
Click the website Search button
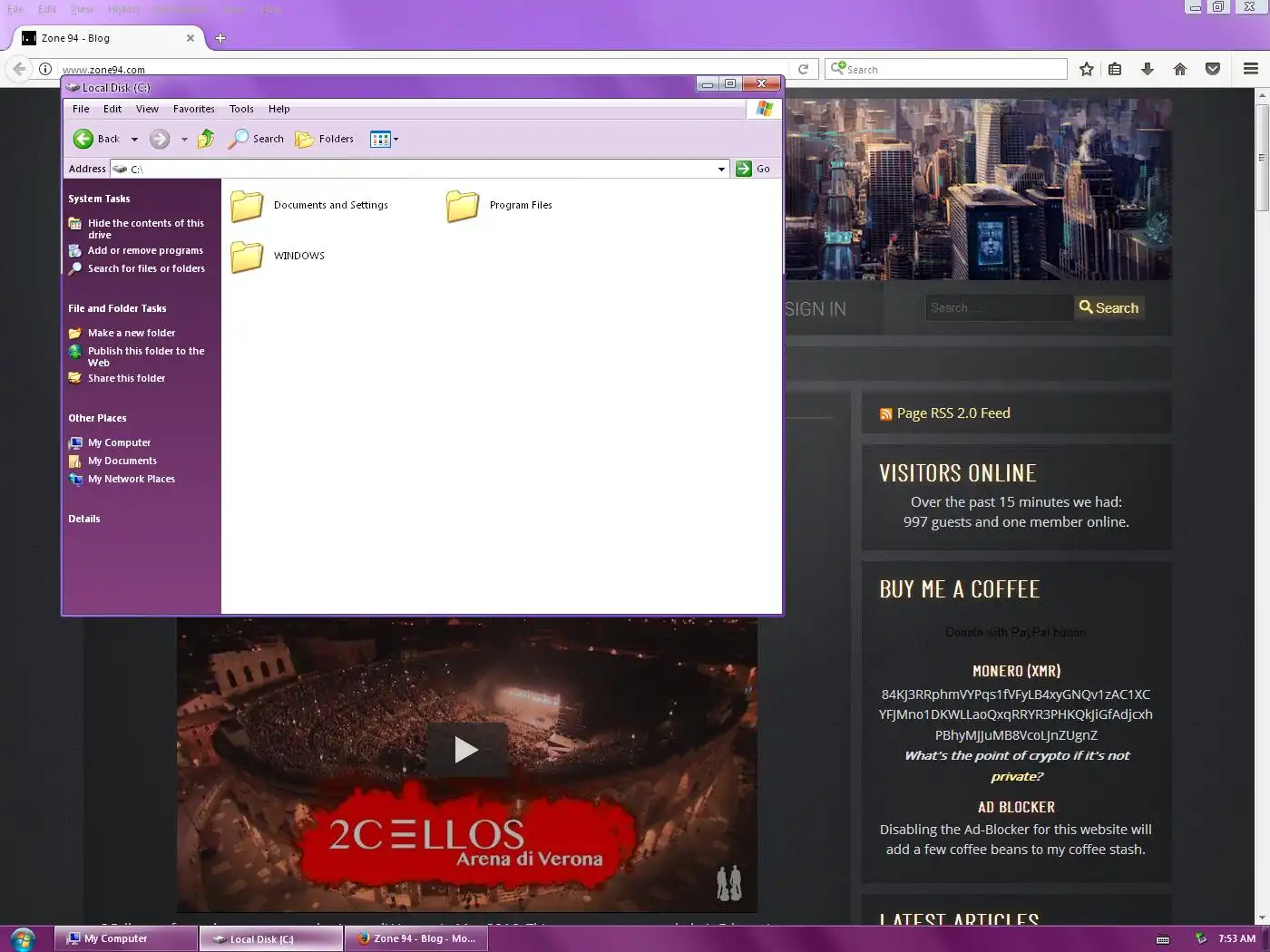click(x=1109, y=308)
